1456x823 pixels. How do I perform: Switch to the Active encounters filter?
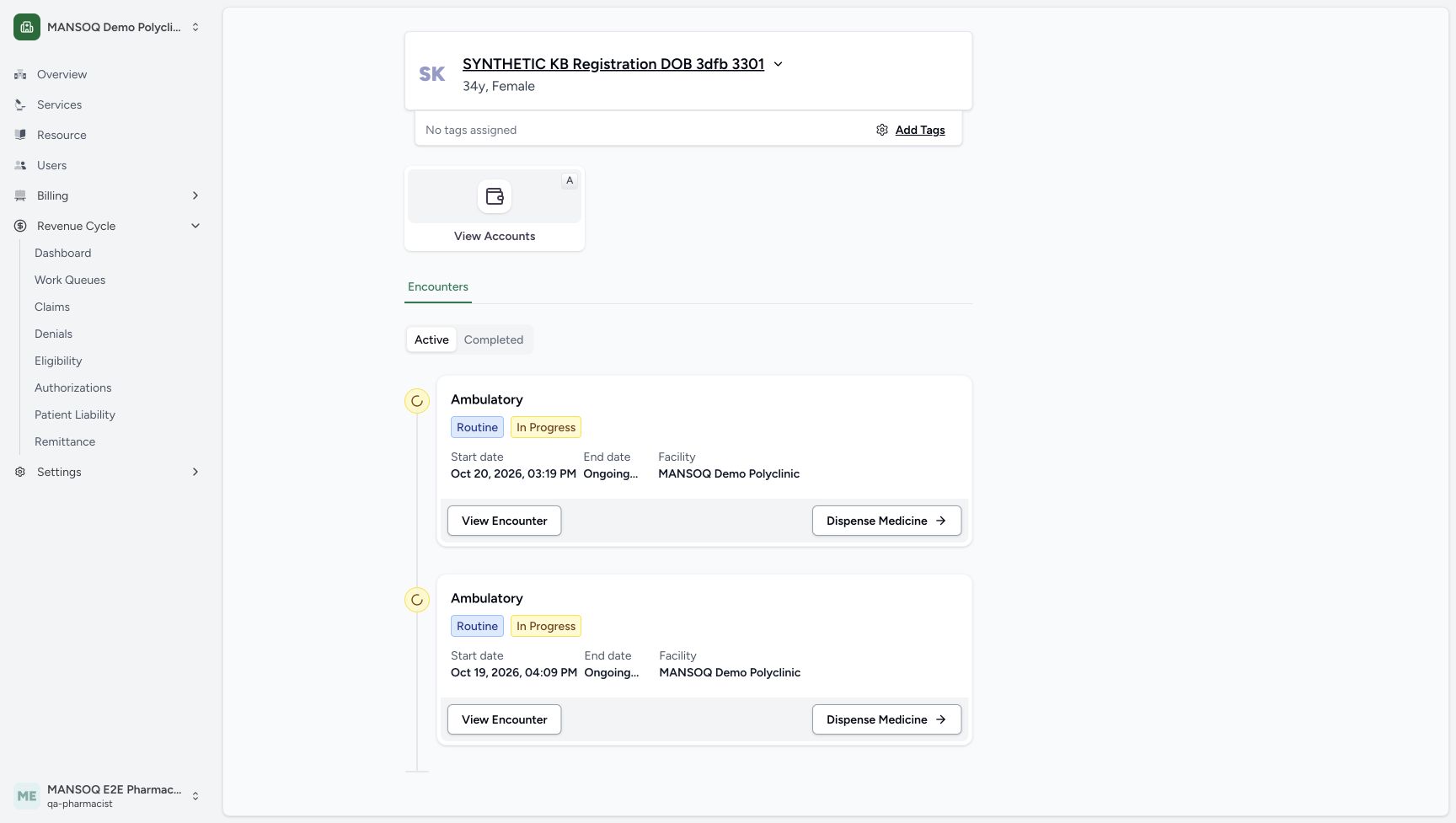tap(431, 339)
